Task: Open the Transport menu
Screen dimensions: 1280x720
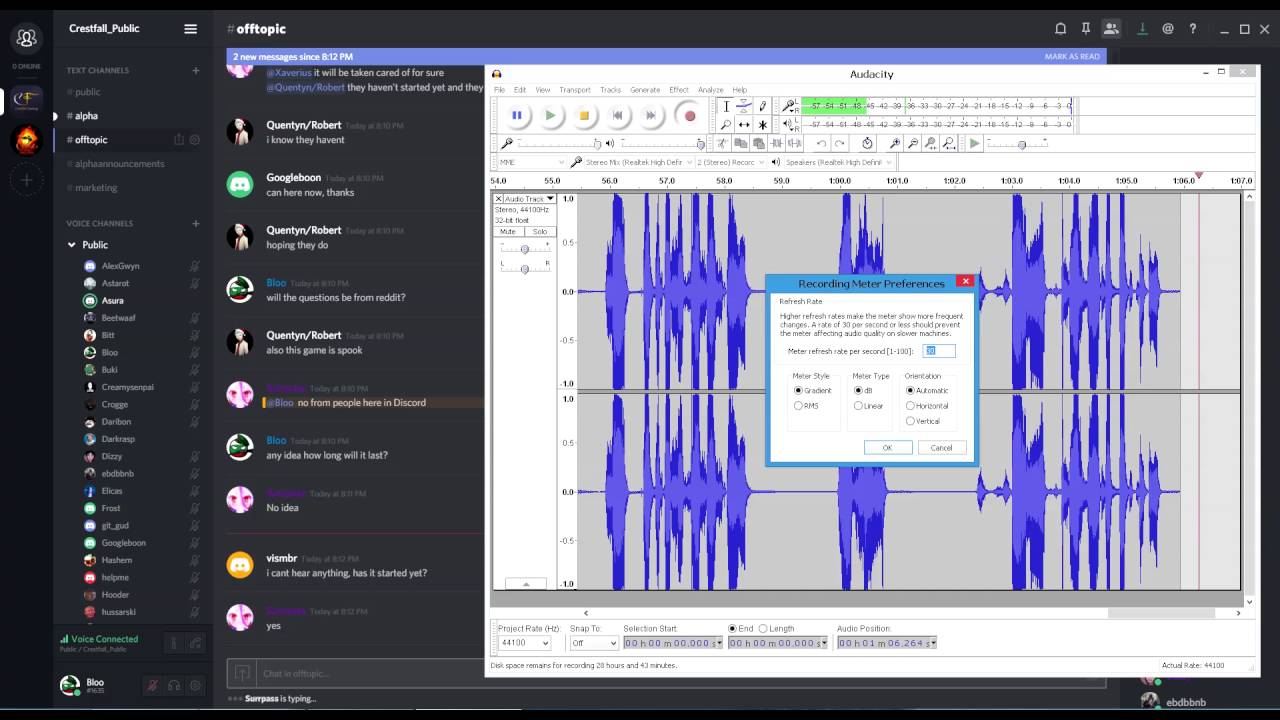Action: [x=575, y=90]
